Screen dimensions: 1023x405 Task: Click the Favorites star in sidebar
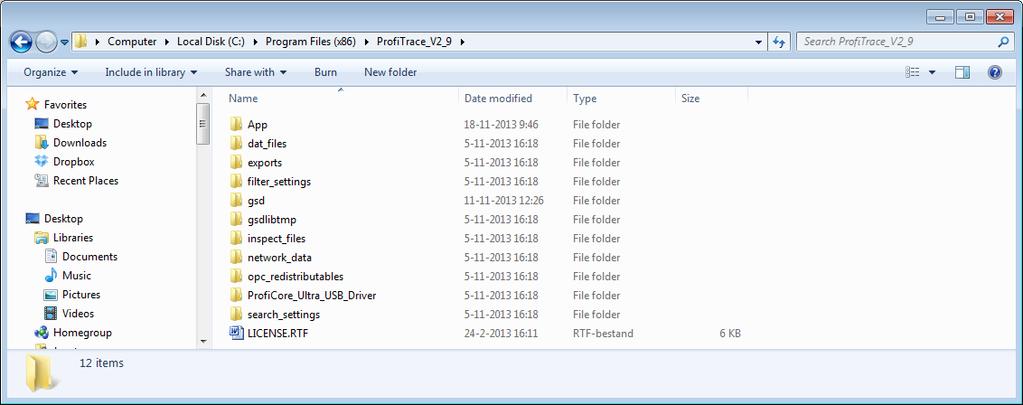click(32, 104)
